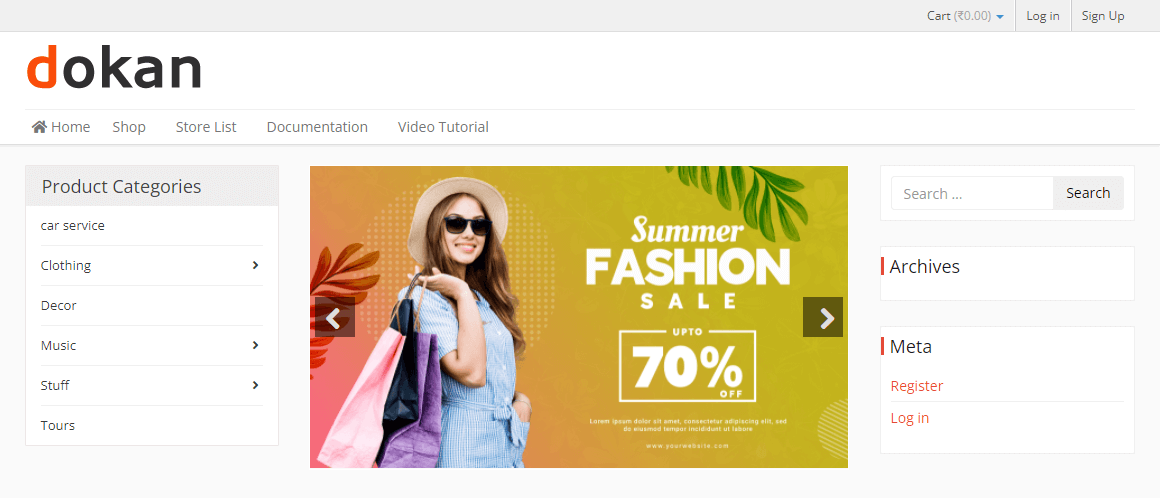
Task: Open Video Tutorial menu item
Action: tap(443, 127)
